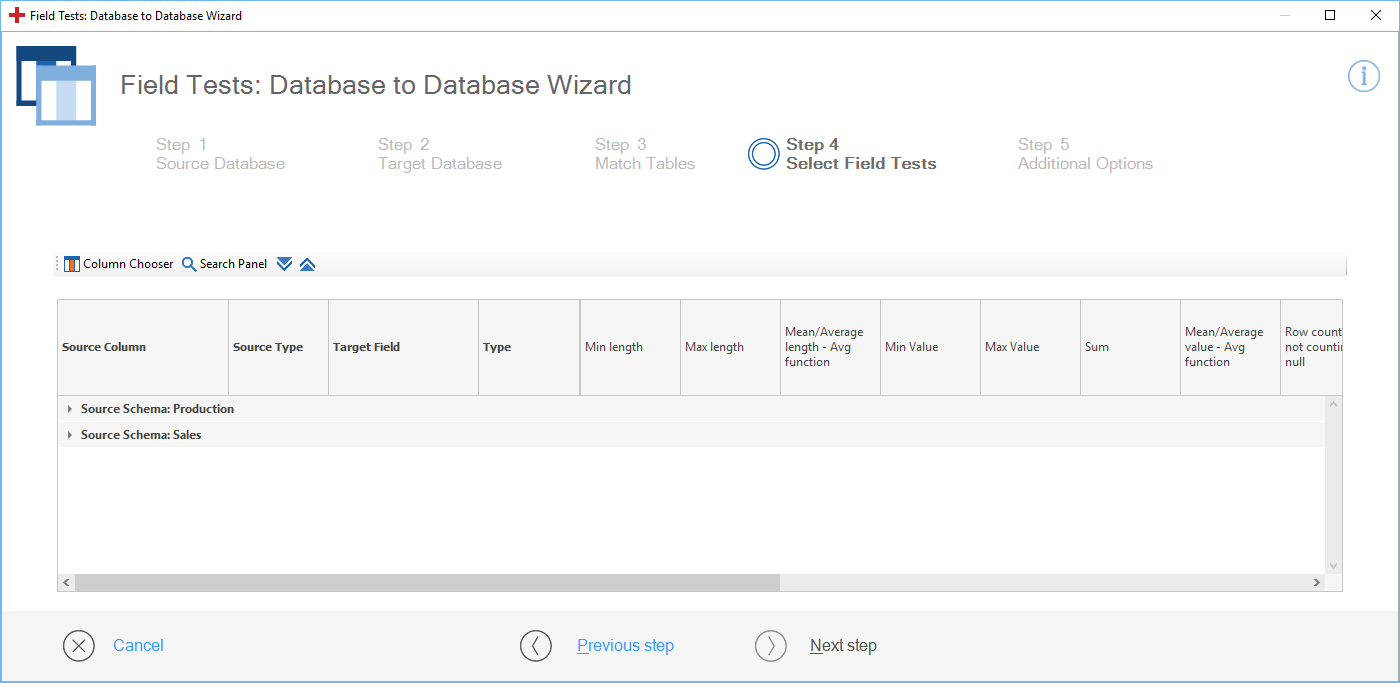Open the Search Panel
Viewport: 1400px width, 683px height.
pos(224,264)
